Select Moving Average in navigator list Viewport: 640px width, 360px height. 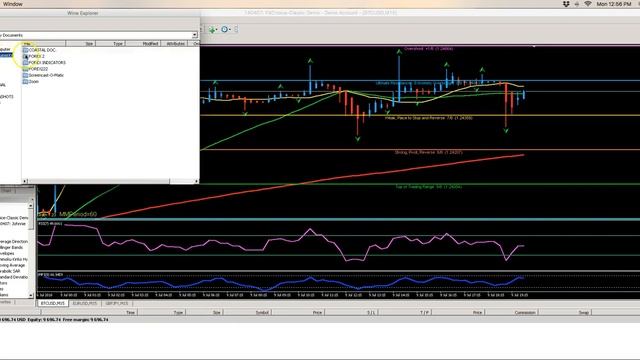(x=13, y=265)
